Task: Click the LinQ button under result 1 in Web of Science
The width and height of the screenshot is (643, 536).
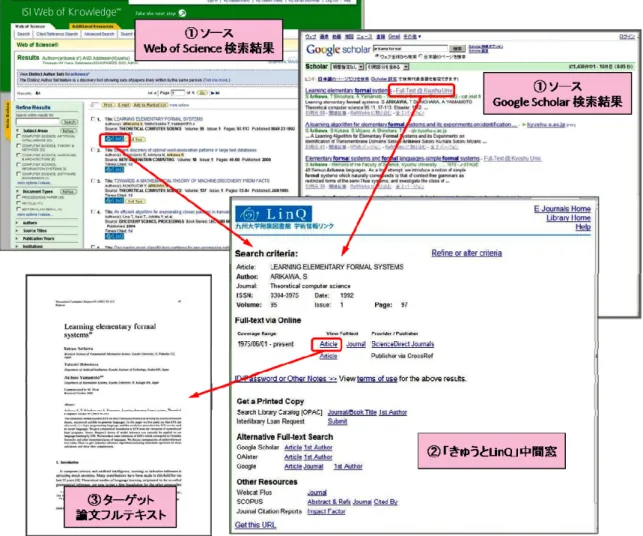Action: coord(114,139)
